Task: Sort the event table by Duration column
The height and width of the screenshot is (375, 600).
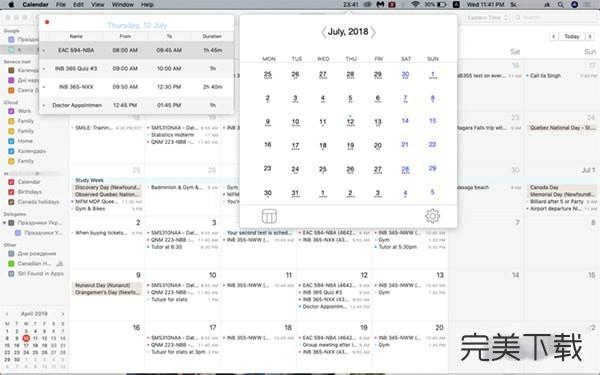Action: pyautogui.click(x=212, y=36)
